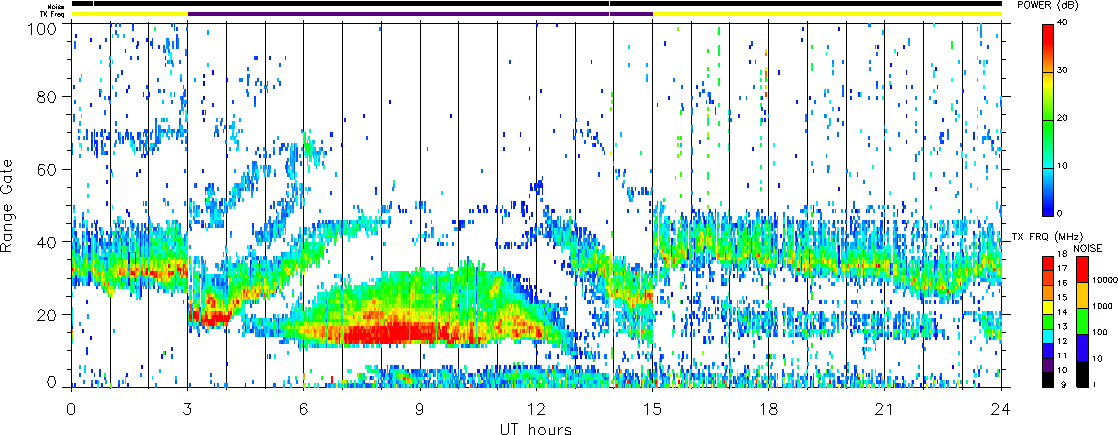Pick the orange swatch in NOISE legend
The height and width of the screenshot is (435, 1118).
click(x=1082, y=295)
